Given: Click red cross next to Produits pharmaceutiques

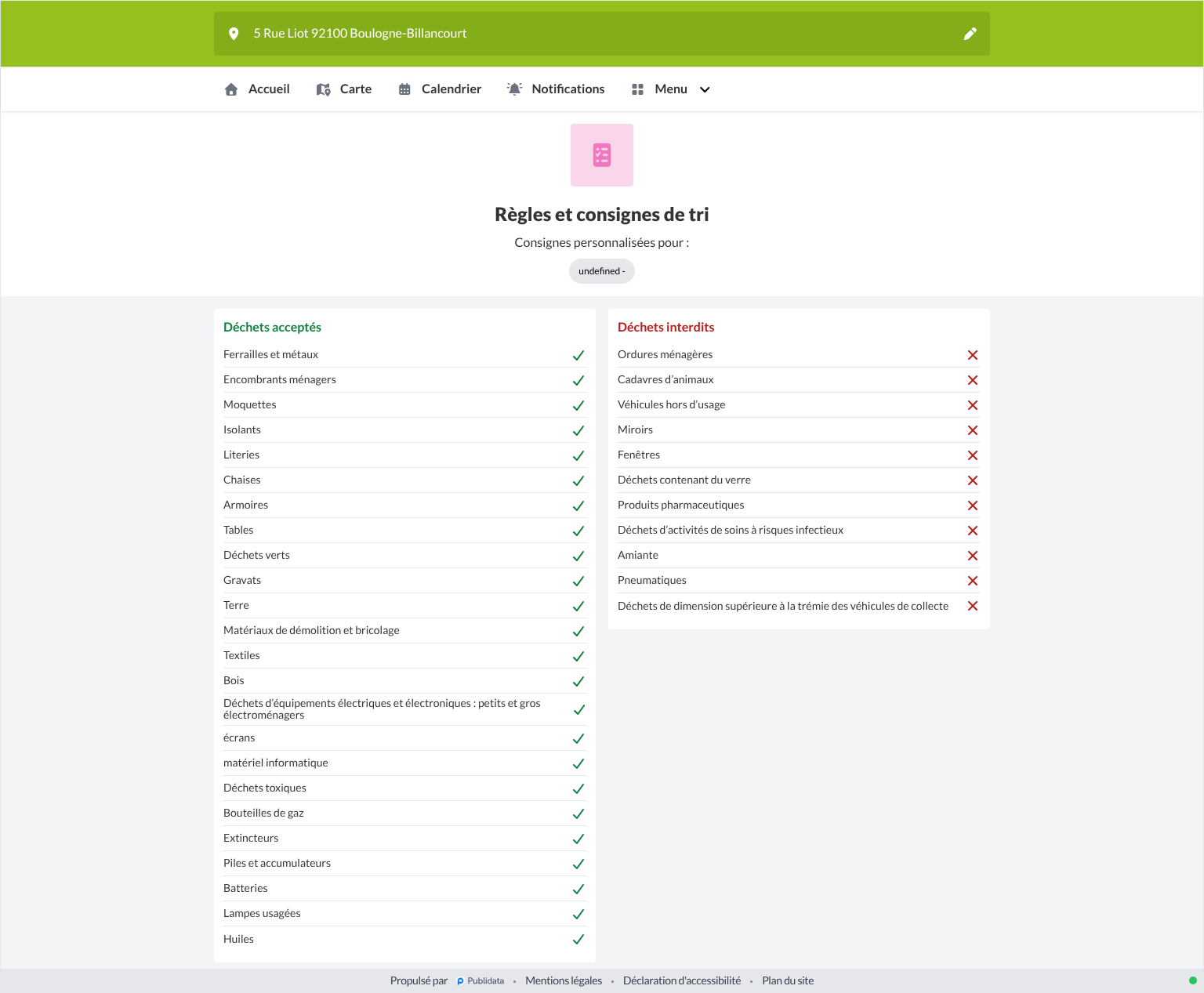Looking at the screenshot, I should click(x=973, y=506).
